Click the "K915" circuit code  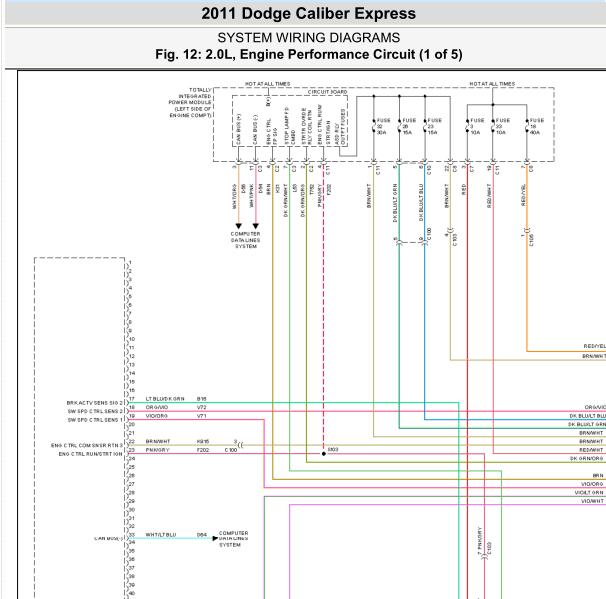(203, 441)
